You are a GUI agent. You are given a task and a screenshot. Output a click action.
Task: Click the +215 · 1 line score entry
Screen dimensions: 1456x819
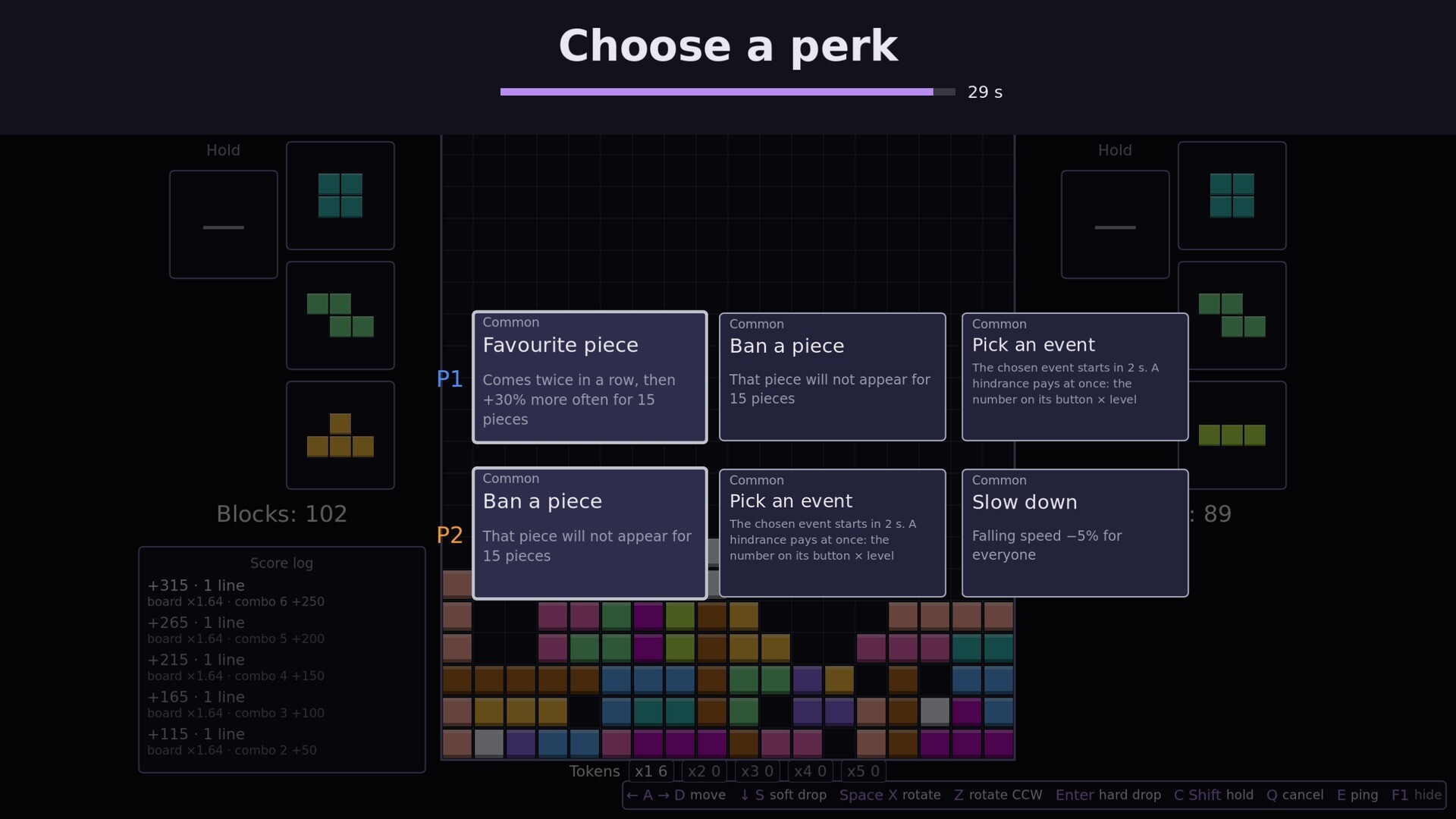click(236, 667)
